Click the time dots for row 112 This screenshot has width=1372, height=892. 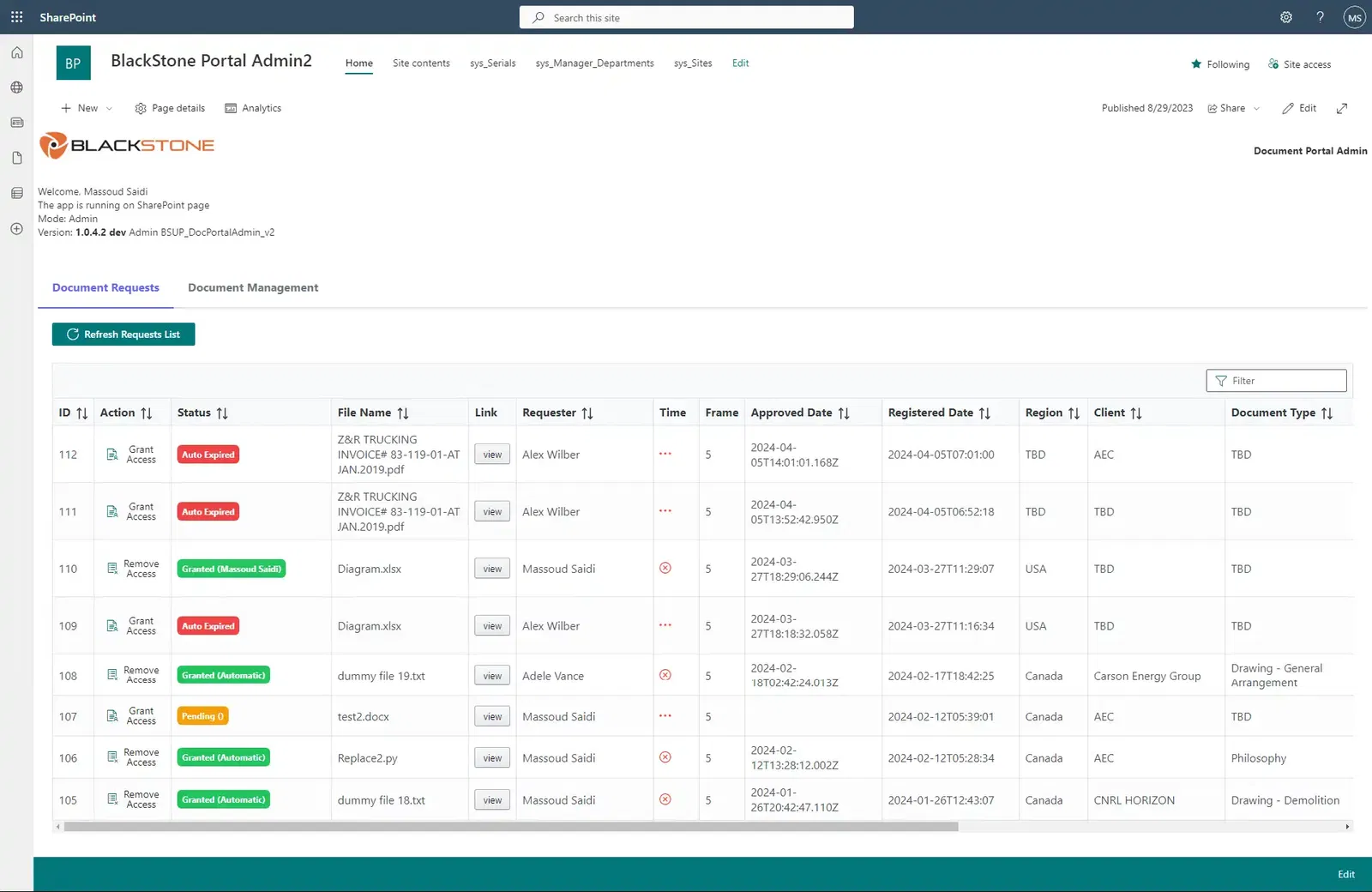pos(665,454)
